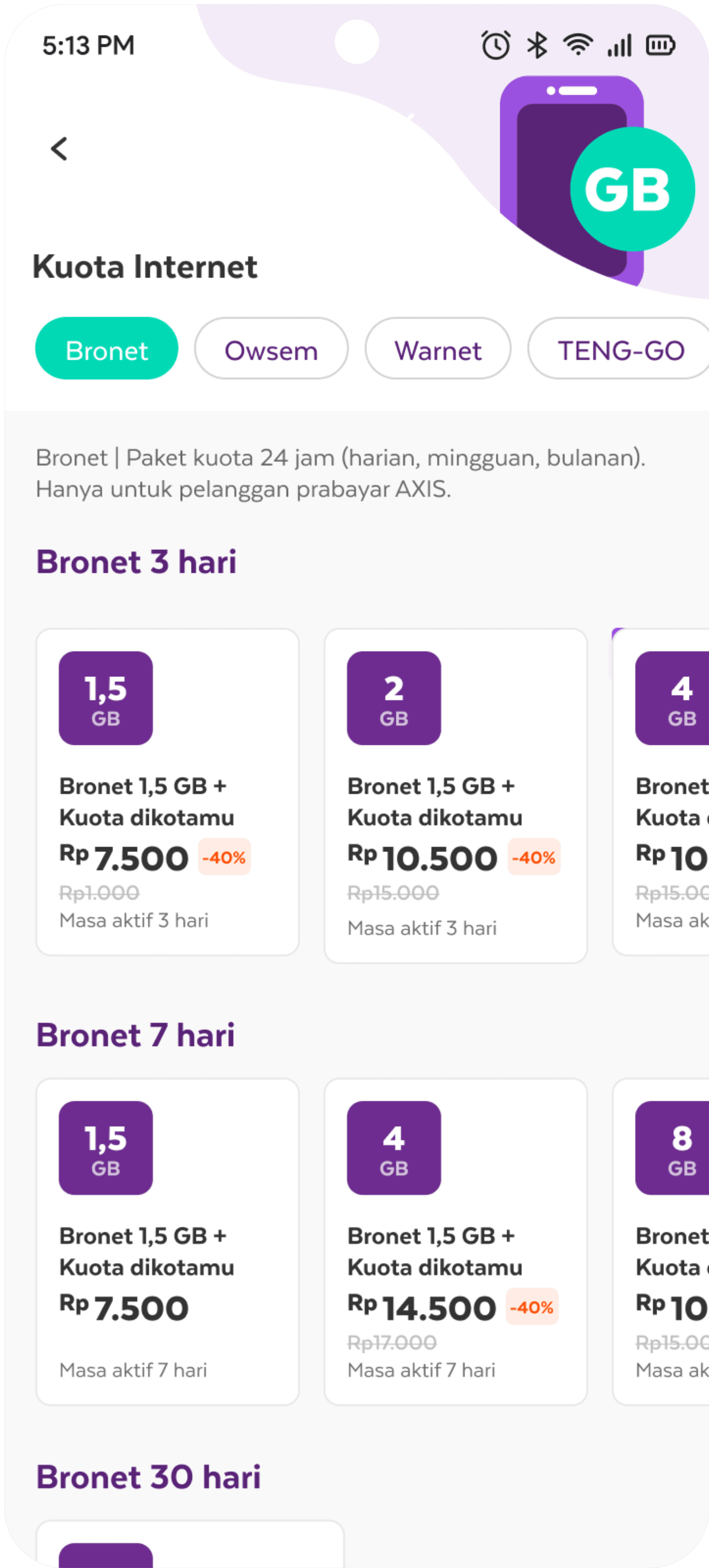This screenshot has width=709, height=1568.
Task: Choose the Rp 14.500 Bronet 7 hari package
Action: [x=456, y=1242]
